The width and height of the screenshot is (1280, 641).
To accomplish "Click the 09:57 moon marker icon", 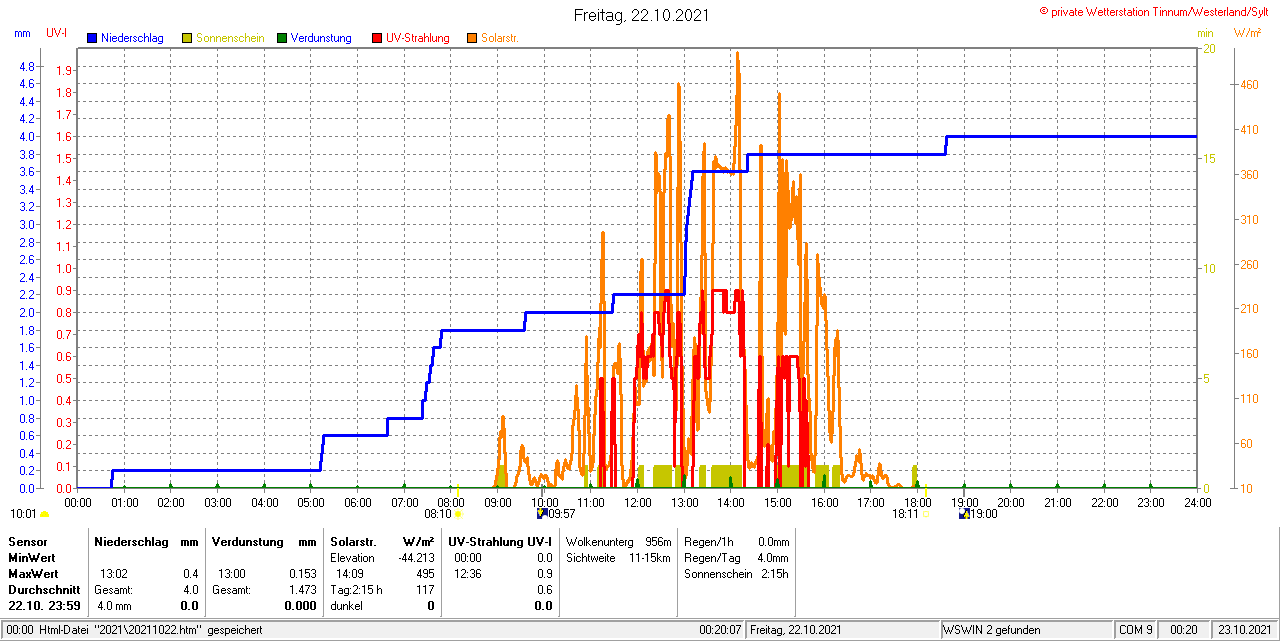I will pyautogui.click(x=542, y=514).
